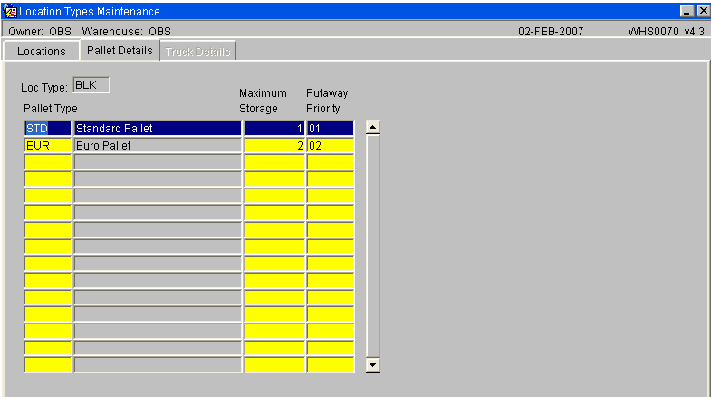Close the Location Types Maintenance window
This screenshot has width=712, height=398.
tap(703, 11)
